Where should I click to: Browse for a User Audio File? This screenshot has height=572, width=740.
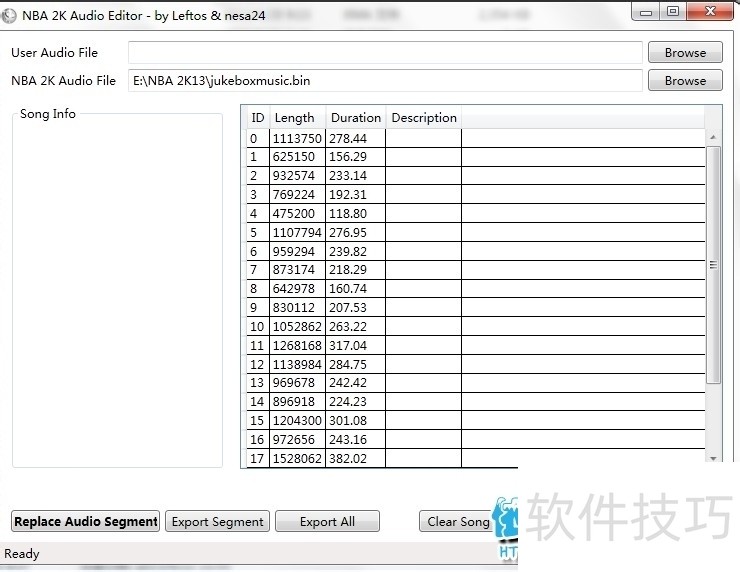[x=684, y=53]
